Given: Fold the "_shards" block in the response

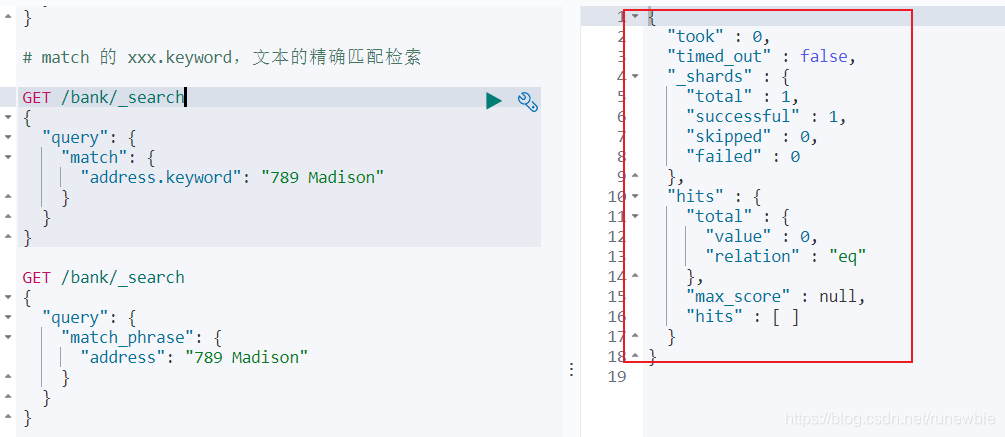Looking at the screenshot, I should [635, 76].
